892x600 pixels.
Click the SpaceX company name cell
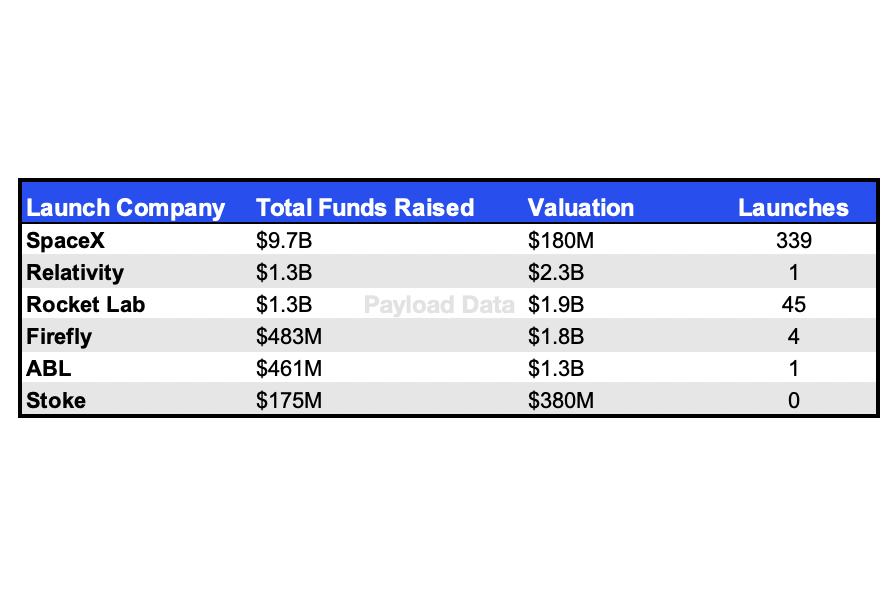point(66,241)
